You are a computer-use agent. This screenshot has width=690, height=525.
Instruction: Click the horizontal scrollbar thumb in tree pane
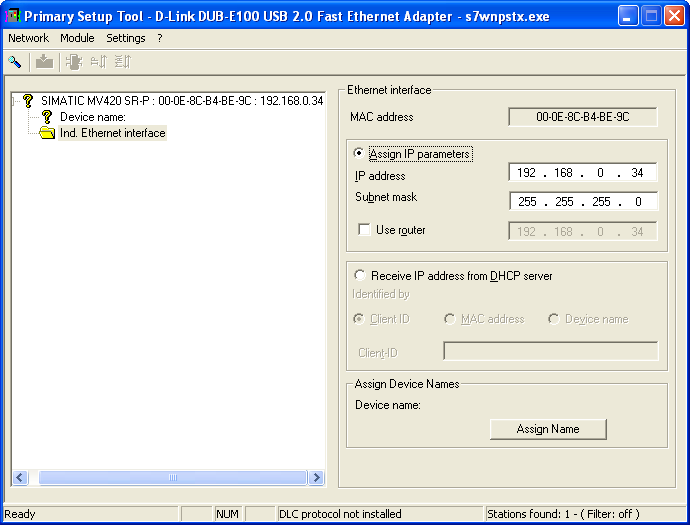[x=172, y=477]
